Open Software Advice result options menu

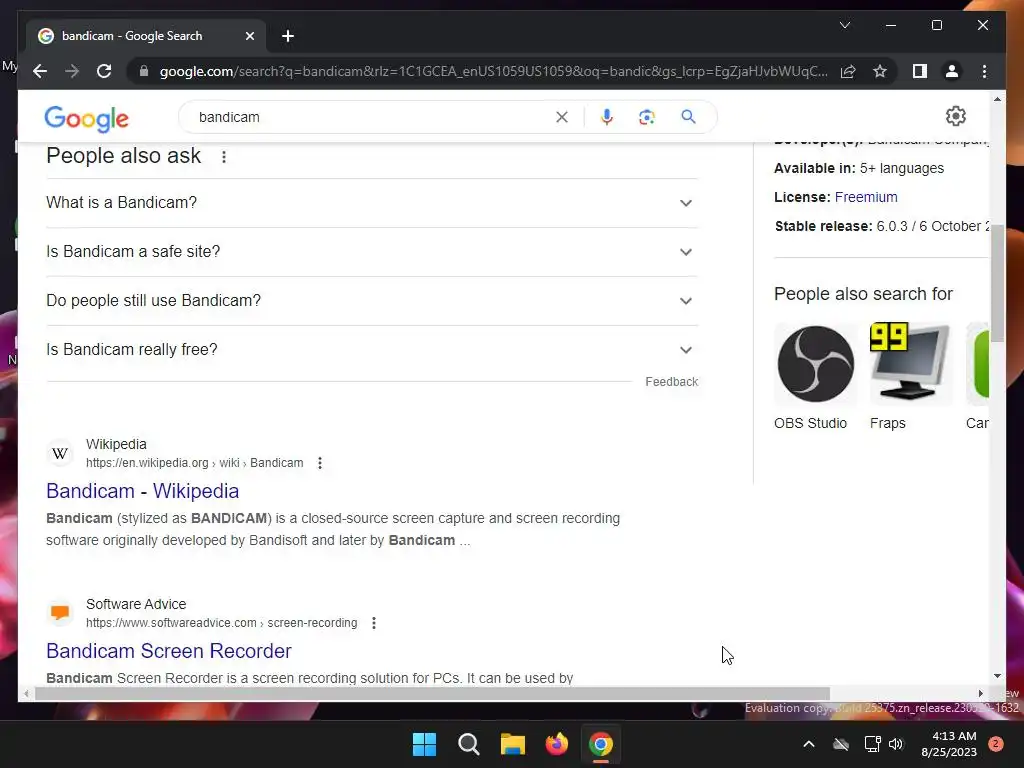click(374, 623)
